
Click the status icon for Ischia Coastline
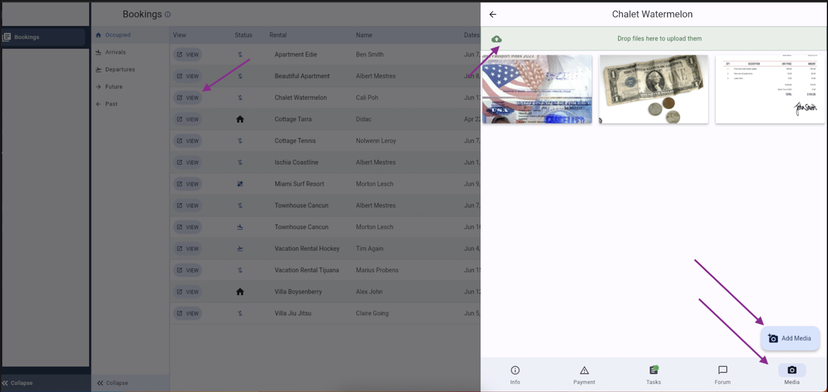240,162
